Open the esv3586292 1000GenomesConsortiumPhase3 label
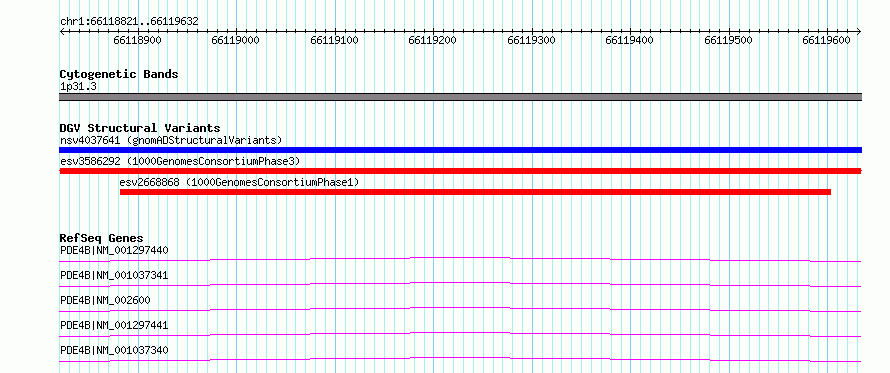The width and height of the screenshot is (890, 373). click(180, 161)
